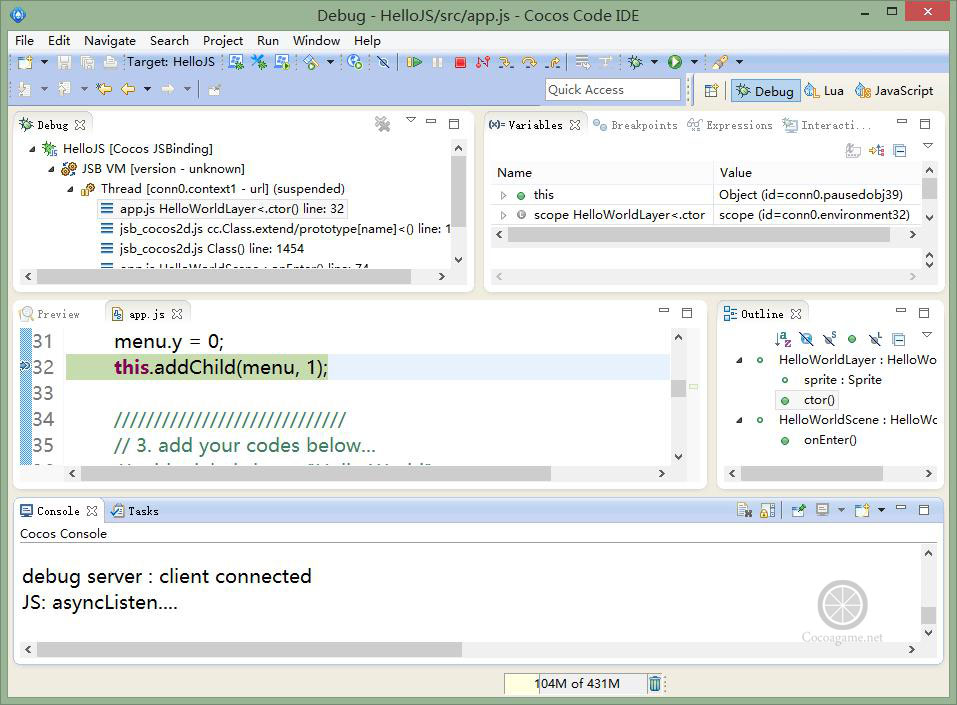This screenshot has height=705, width=957.
Task: Switch to the Tasks tab
Action: click(135, 511)
